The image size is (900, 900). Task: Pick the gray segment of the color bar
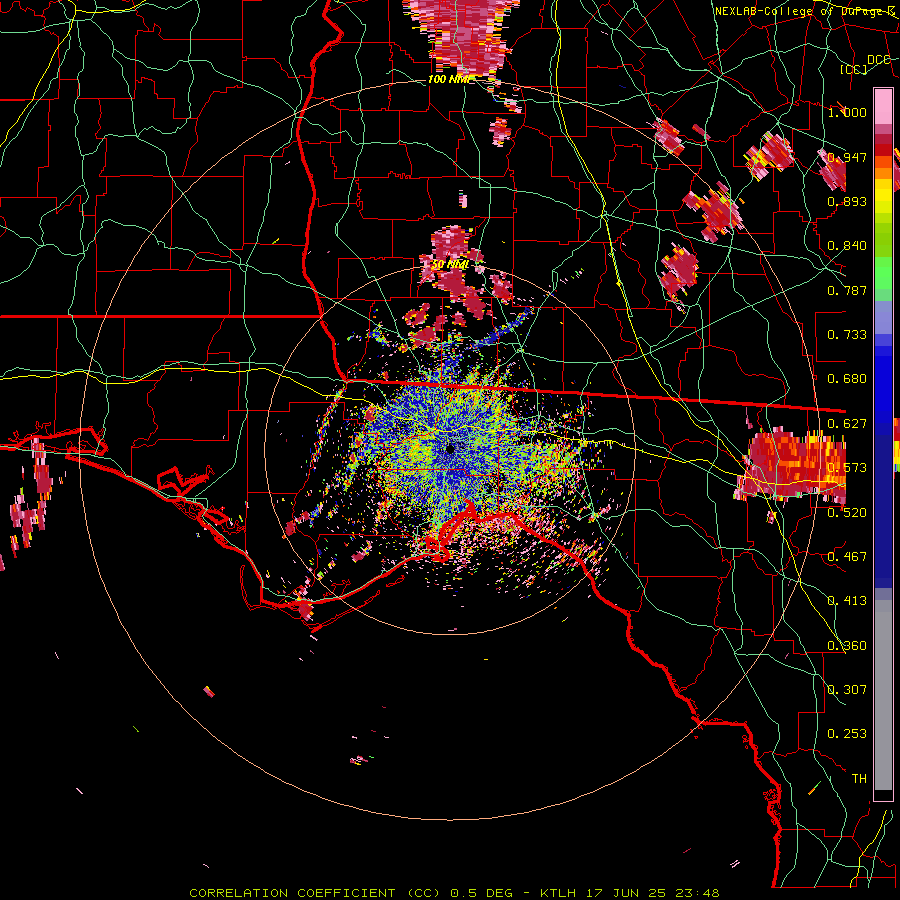pyautogui.click(x=883, y=695)
